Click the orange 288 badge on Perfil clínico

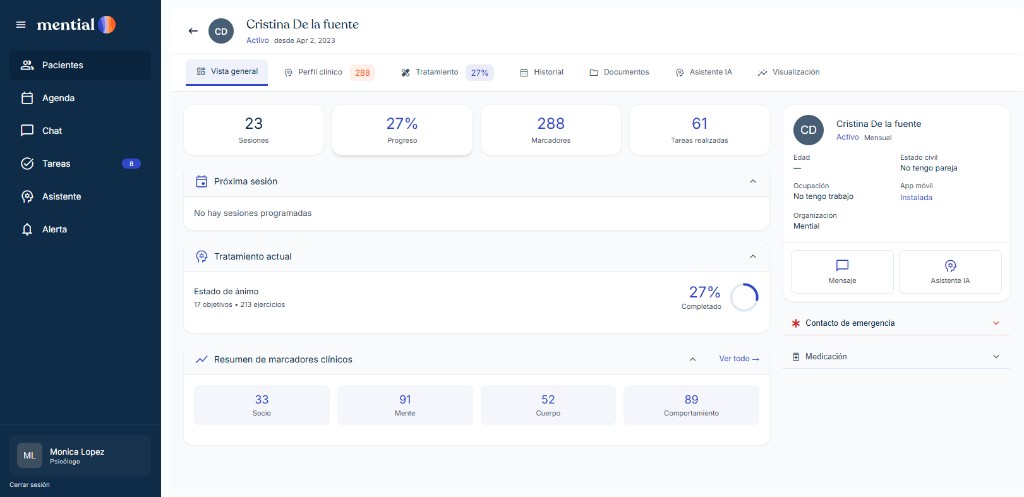tap(362, 72)
